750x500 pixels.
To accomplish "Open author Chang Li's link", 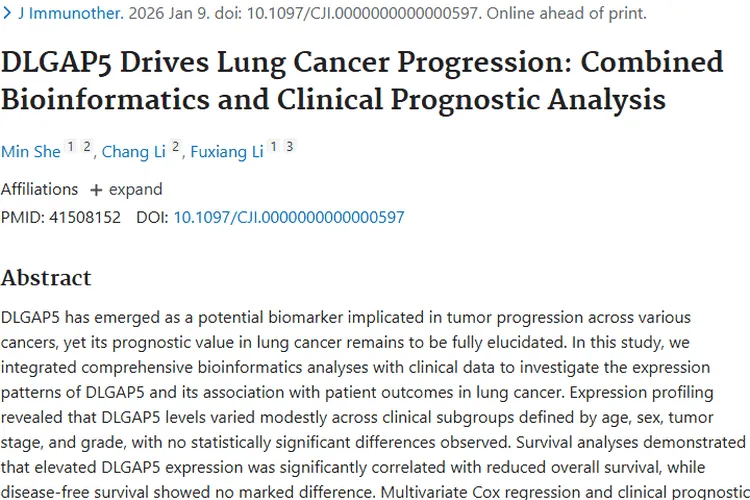I will point(134,151).
